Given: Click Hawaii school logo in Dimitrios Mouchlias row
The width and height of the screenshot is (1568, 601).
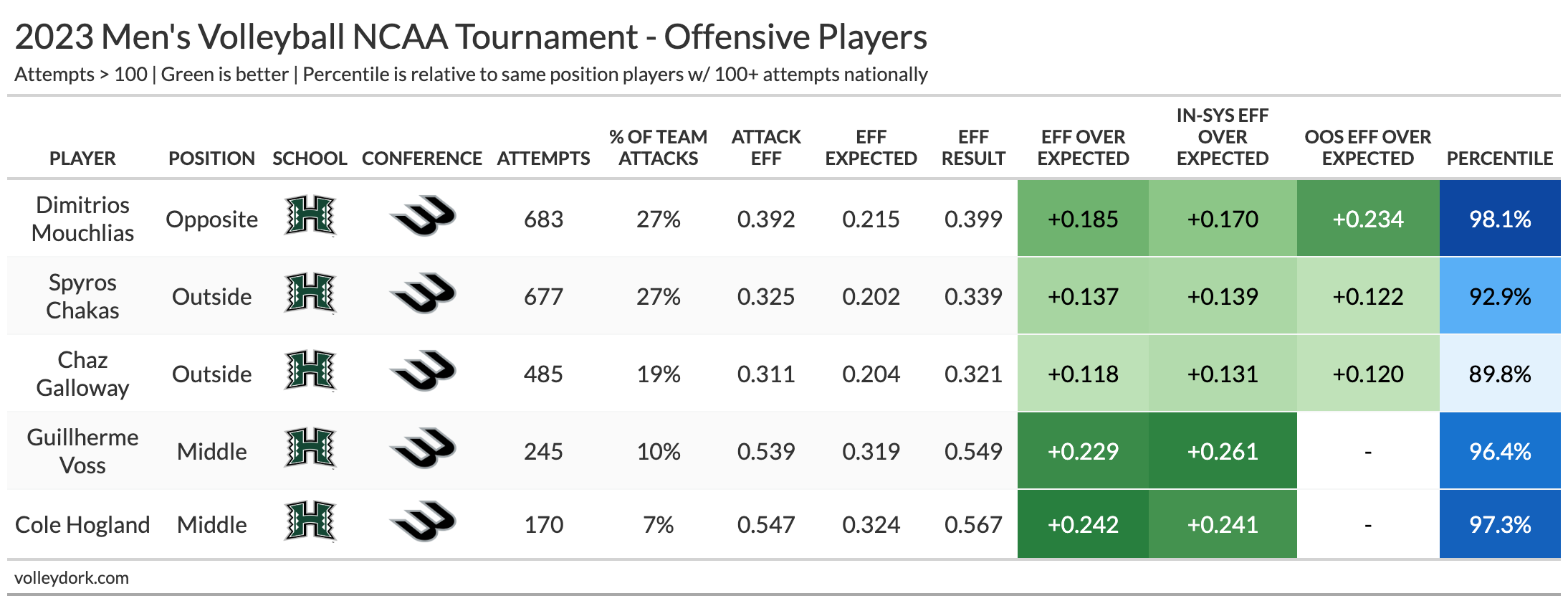Looking at the screenshot, I should pos(310,216).
